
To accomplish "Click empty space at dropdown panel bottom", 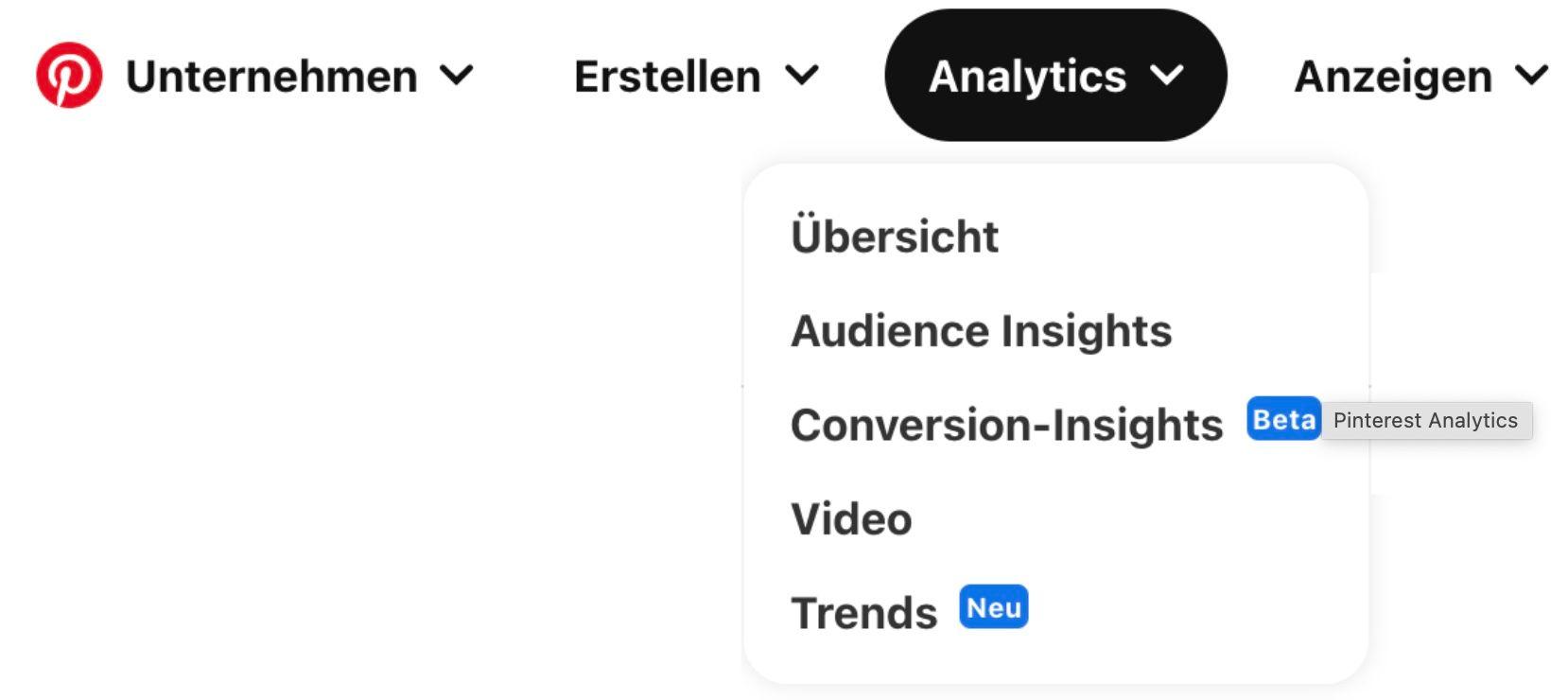I will click(x=1055, y=660).
